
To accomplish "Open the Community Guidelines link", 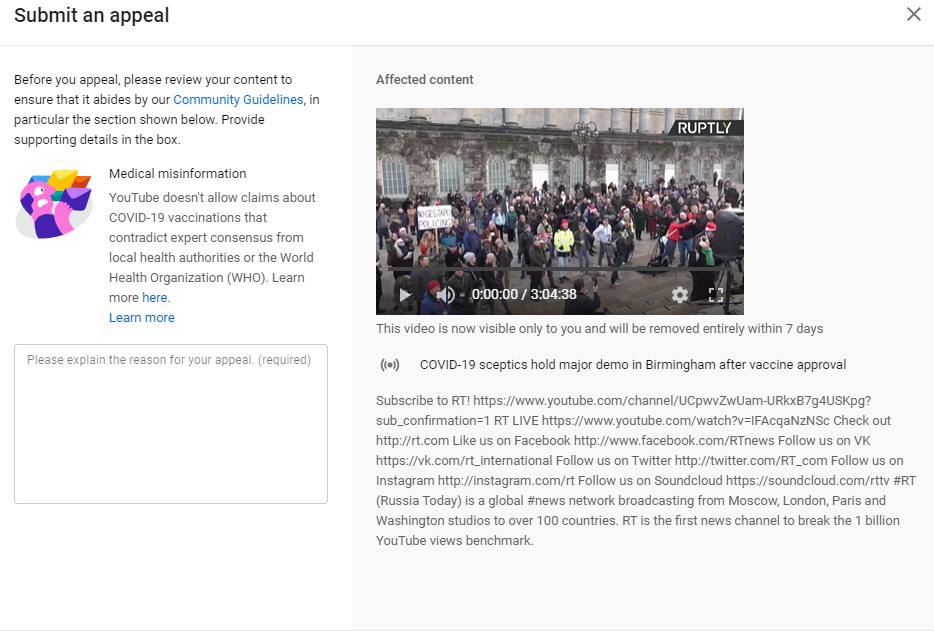I will (238, 100).
